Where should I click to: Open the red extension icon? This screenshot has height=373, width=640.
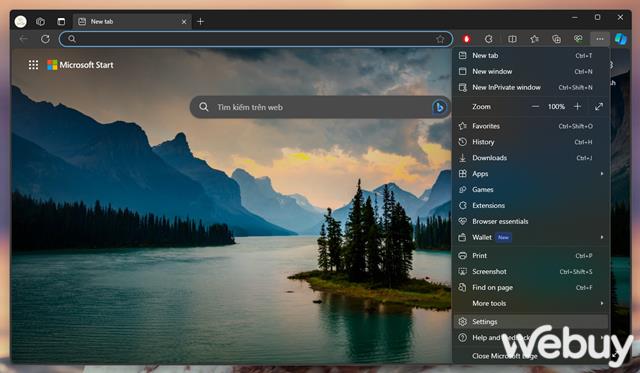pyautogui.click(x=467, y=39)
